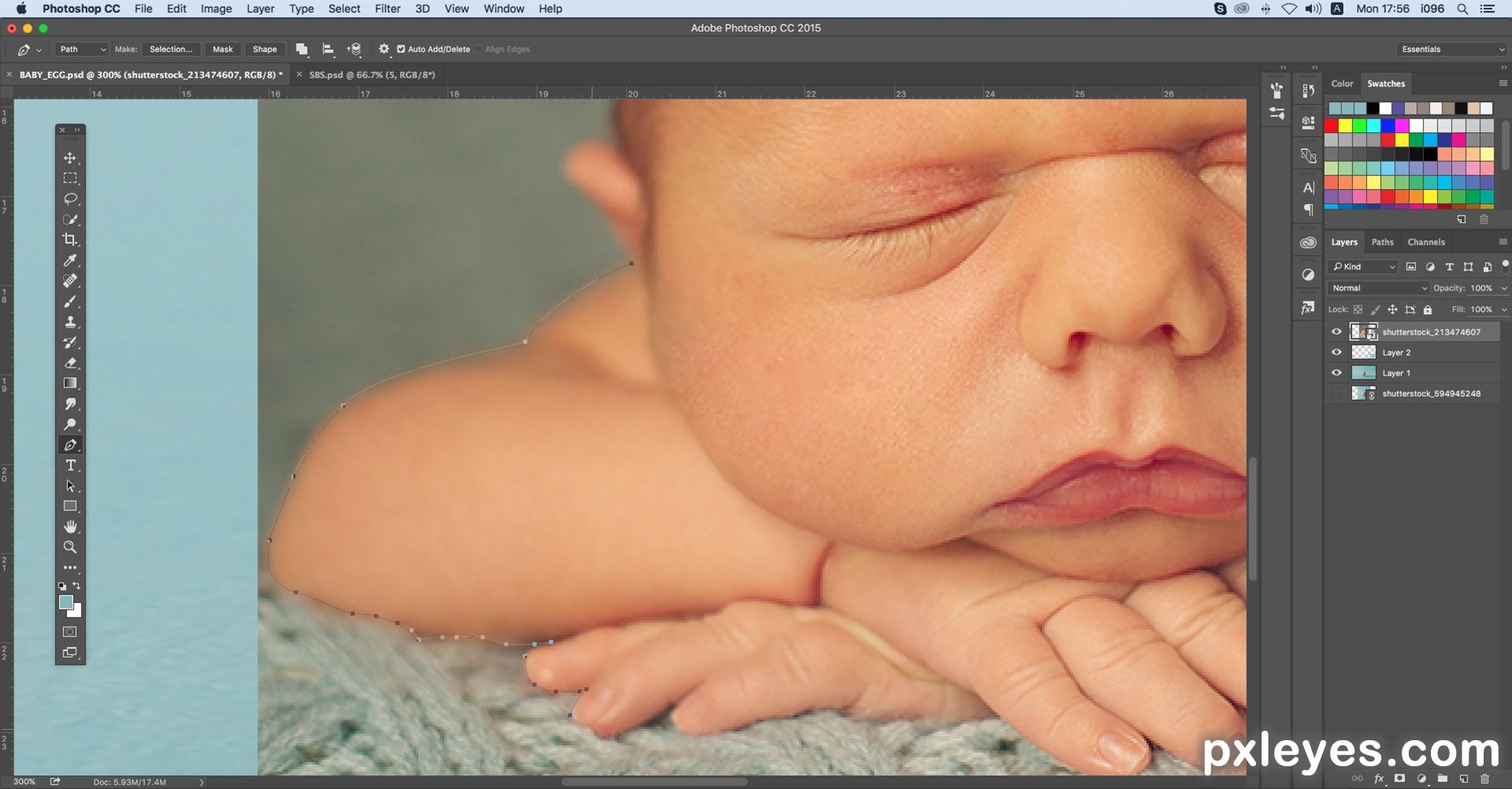1512x789 pixels.
Task: Open the Edit Toolbar ellipsis icon
Action: [70, 568]
